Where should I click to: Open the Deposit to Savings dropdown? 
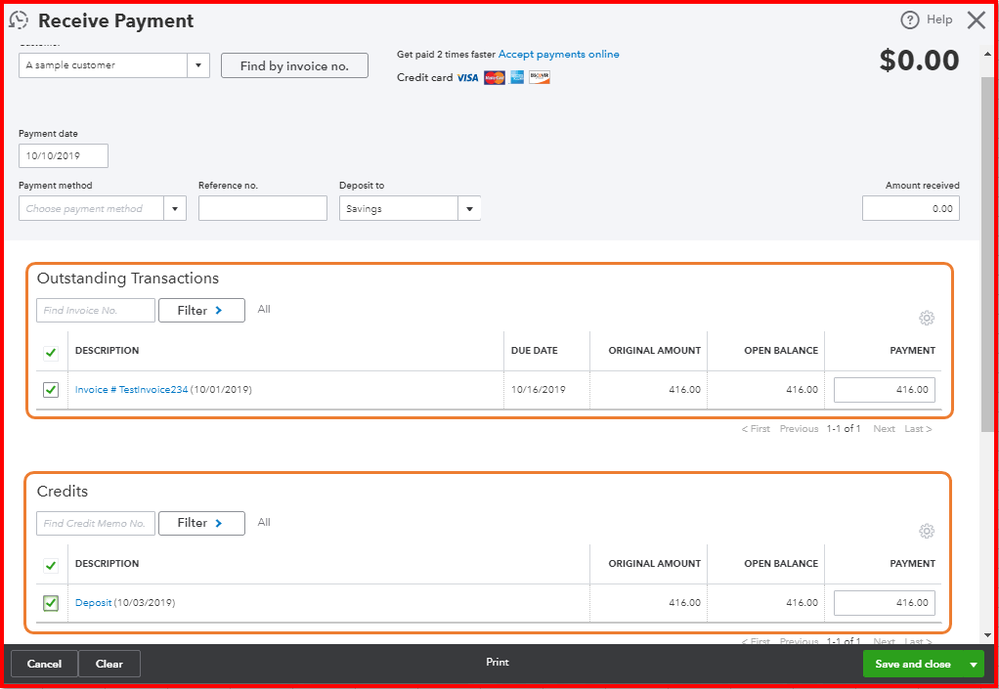pyautogui.click(x=469, y=208)
